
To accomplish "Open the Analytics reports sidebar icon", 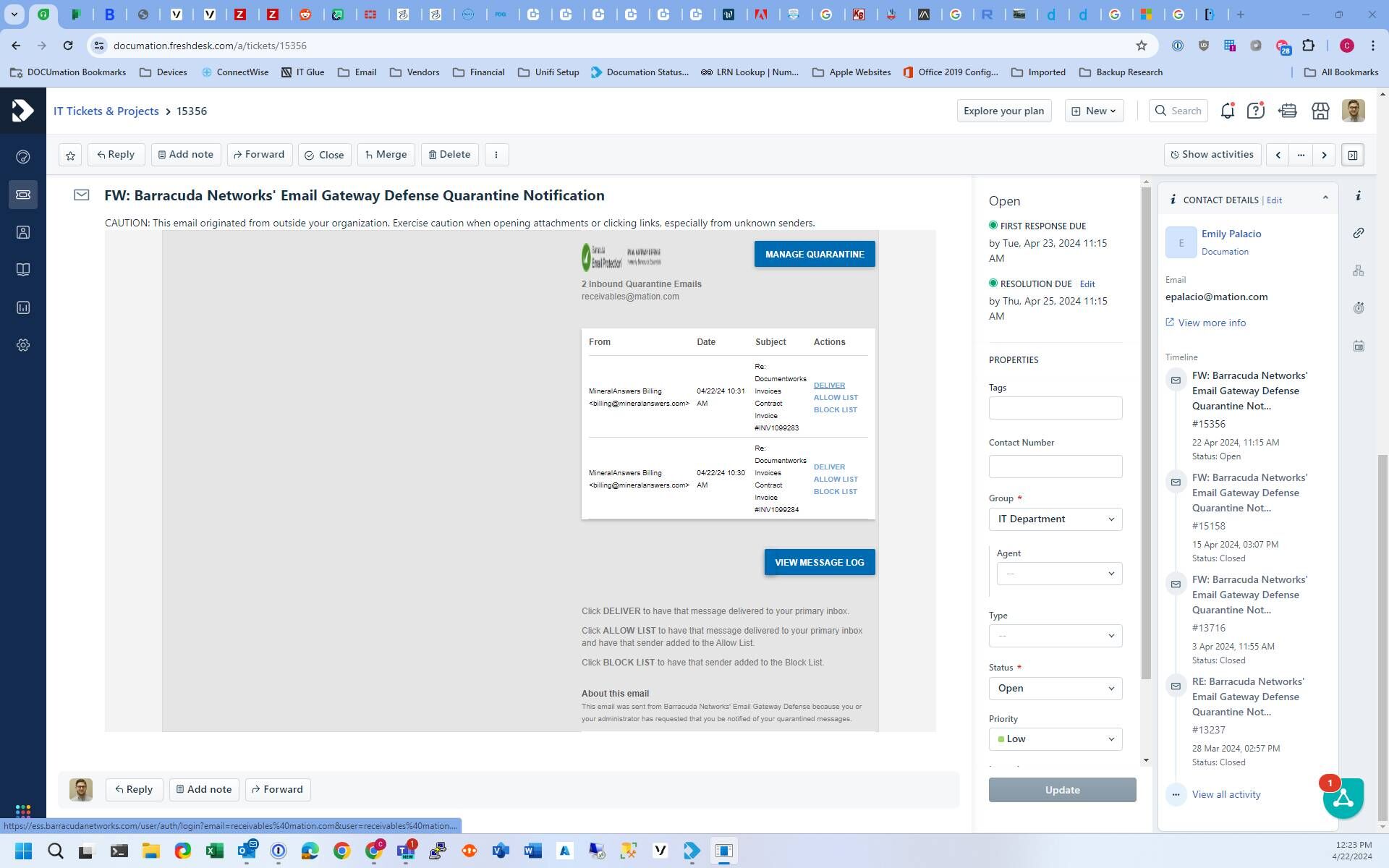I will tap(23, 307).
